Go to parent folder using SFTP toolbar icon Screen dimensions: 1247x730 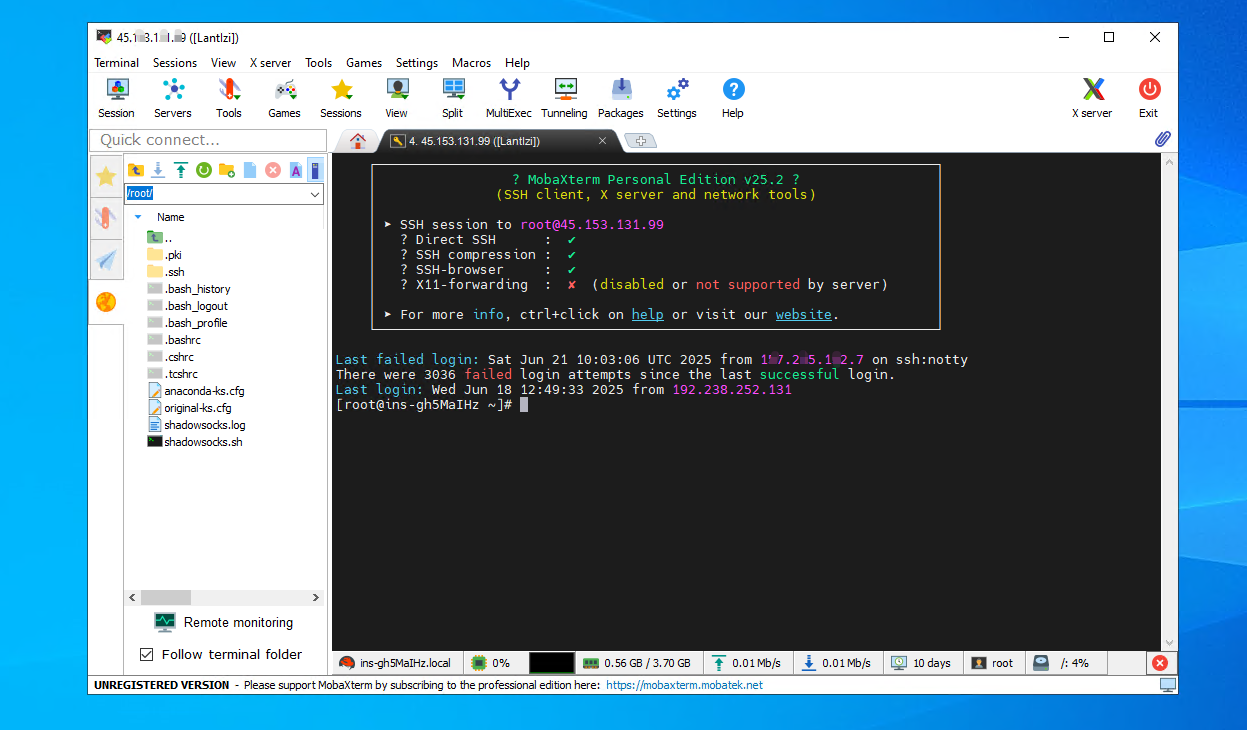[135, 170]
